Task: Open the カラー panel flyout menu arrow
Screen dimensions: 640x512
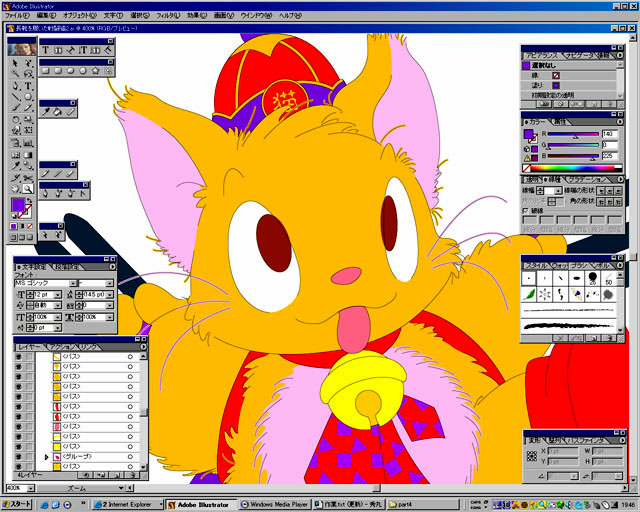Action: (620, 122)
